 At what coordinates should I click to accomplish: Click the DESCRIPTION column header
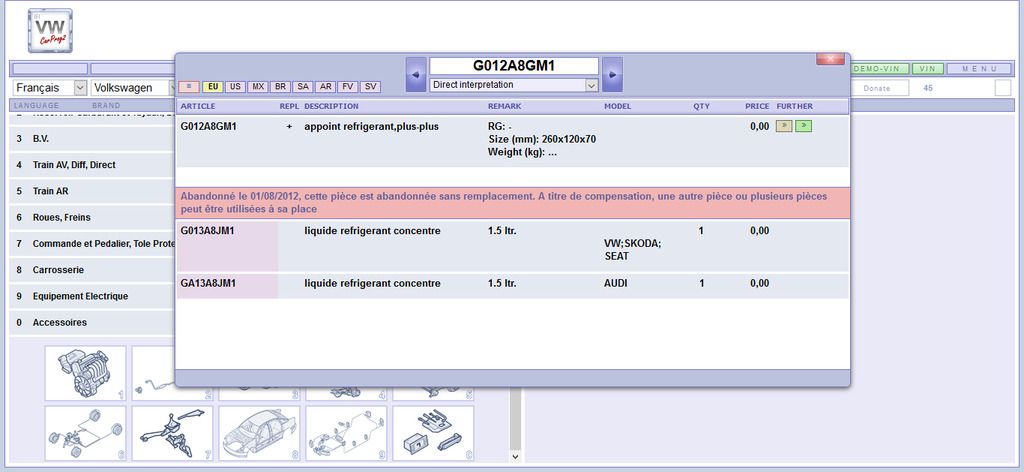331,106
